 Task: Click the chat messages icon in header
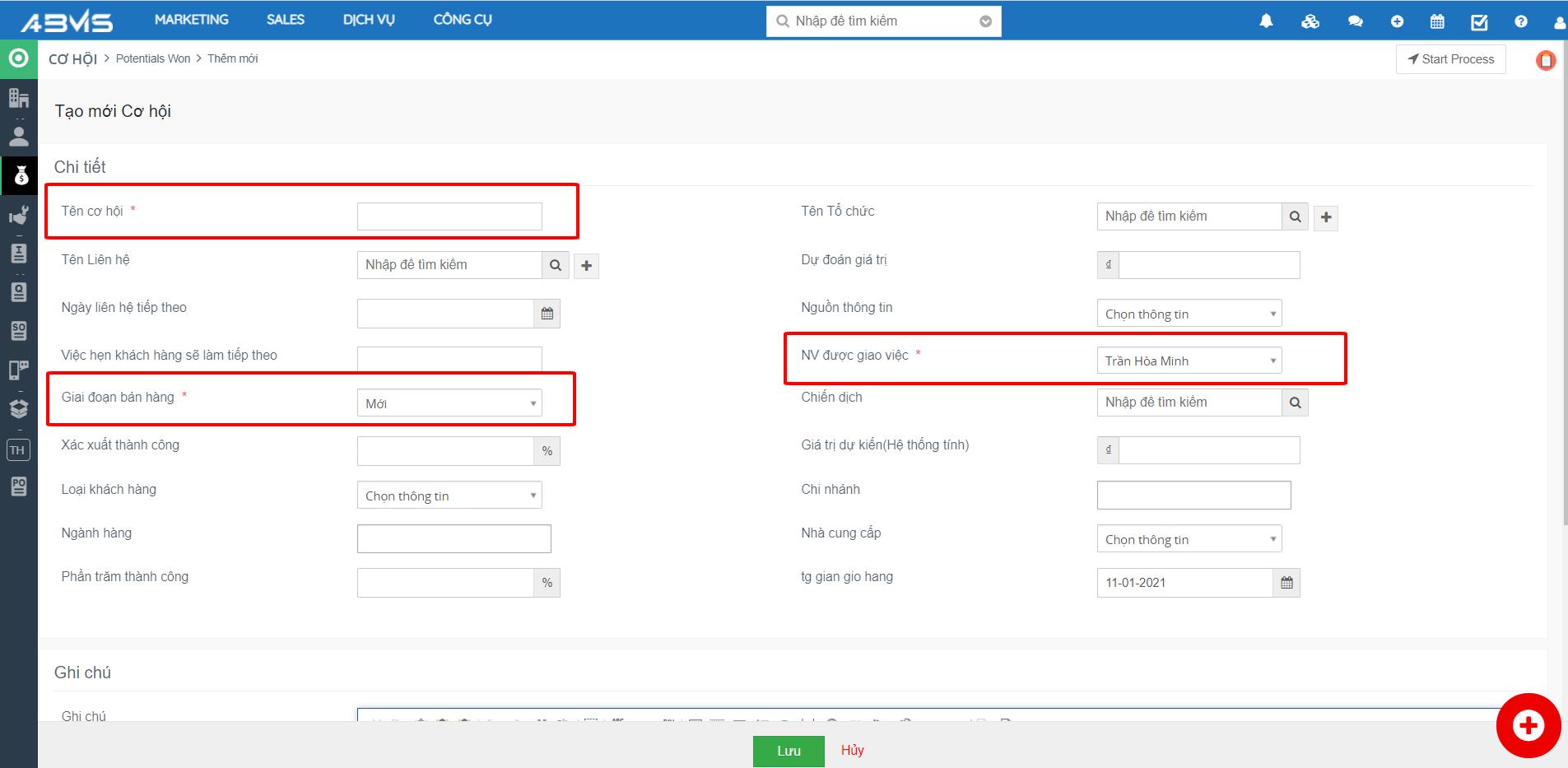point(1355,21)
